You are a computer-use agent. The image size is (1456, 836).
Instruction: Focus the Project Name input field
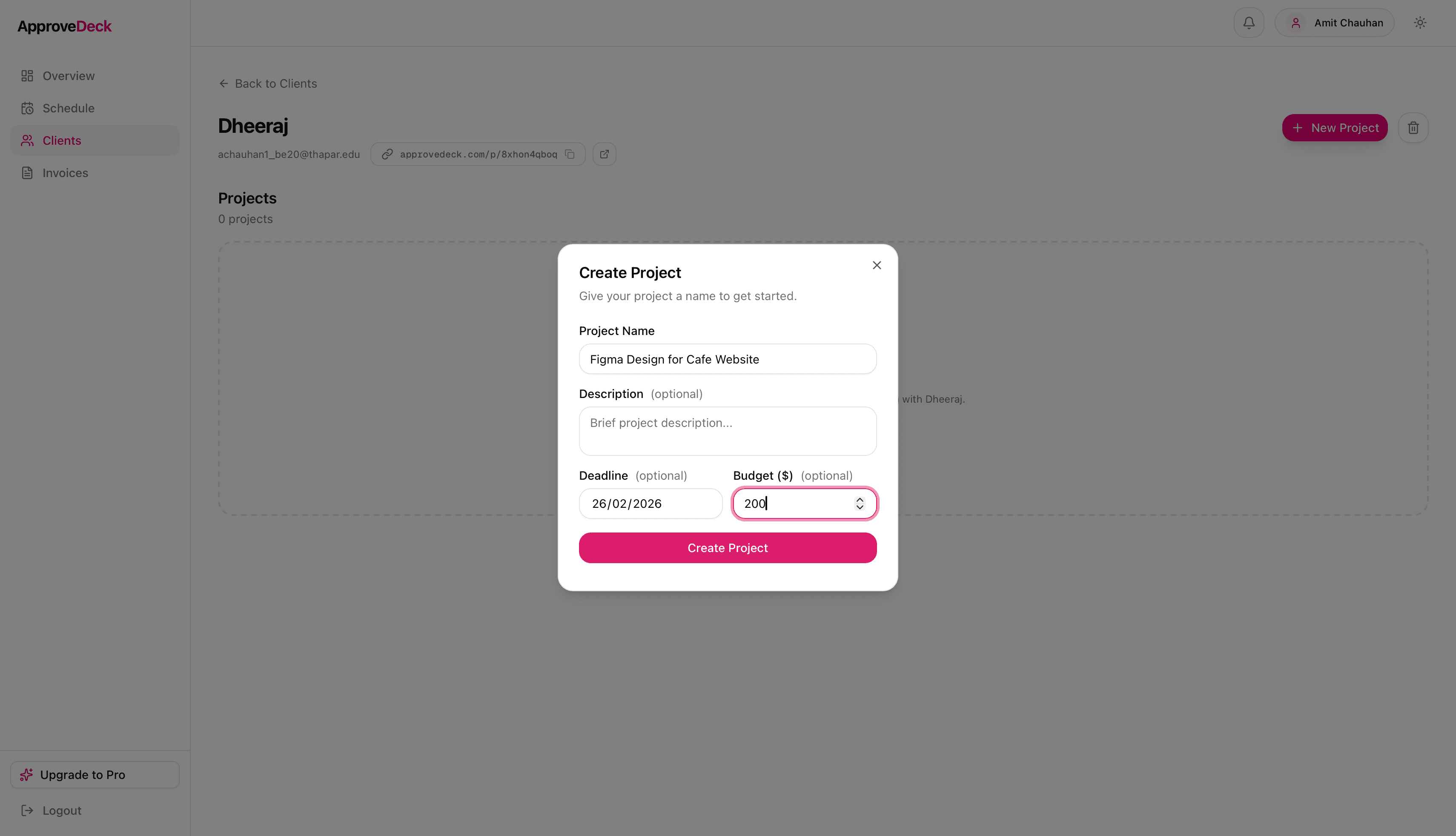click(728, 359)
